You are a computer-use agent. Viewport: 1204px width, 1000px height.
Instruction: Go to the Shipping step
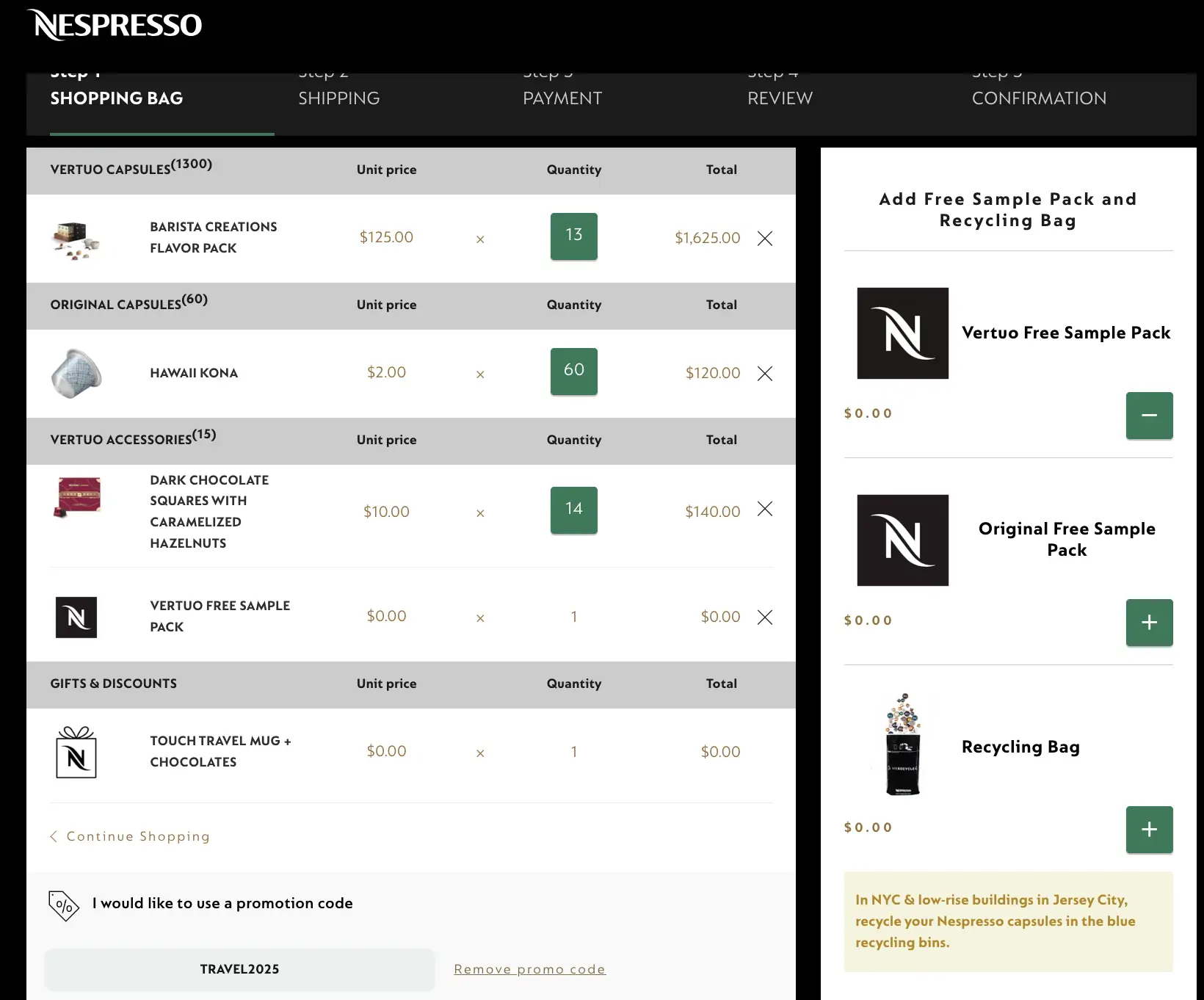[x=338, y=98]
